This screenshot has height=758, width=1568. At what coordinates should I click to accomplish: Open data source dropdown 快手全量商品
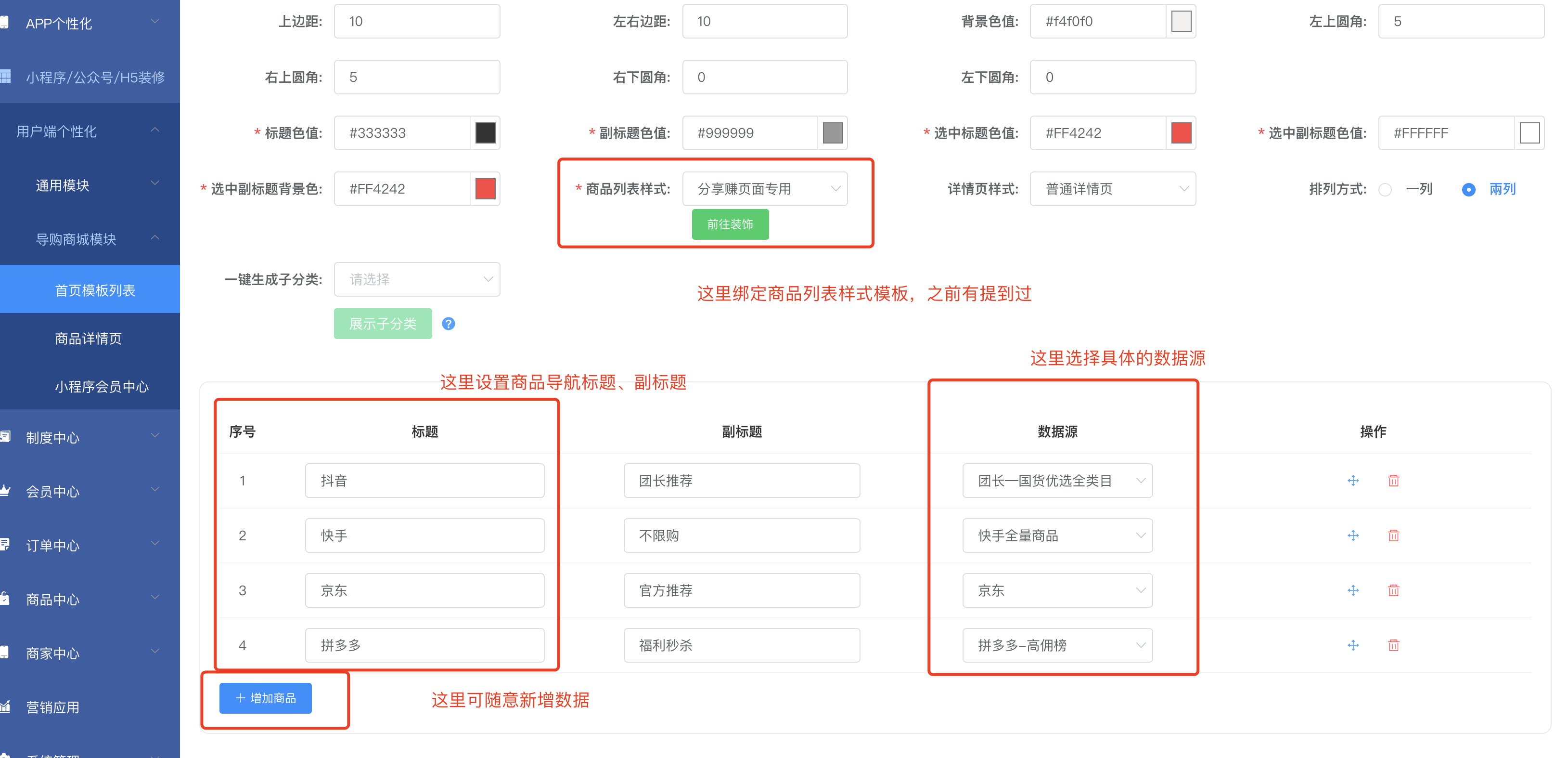(x=1057, y=535)
